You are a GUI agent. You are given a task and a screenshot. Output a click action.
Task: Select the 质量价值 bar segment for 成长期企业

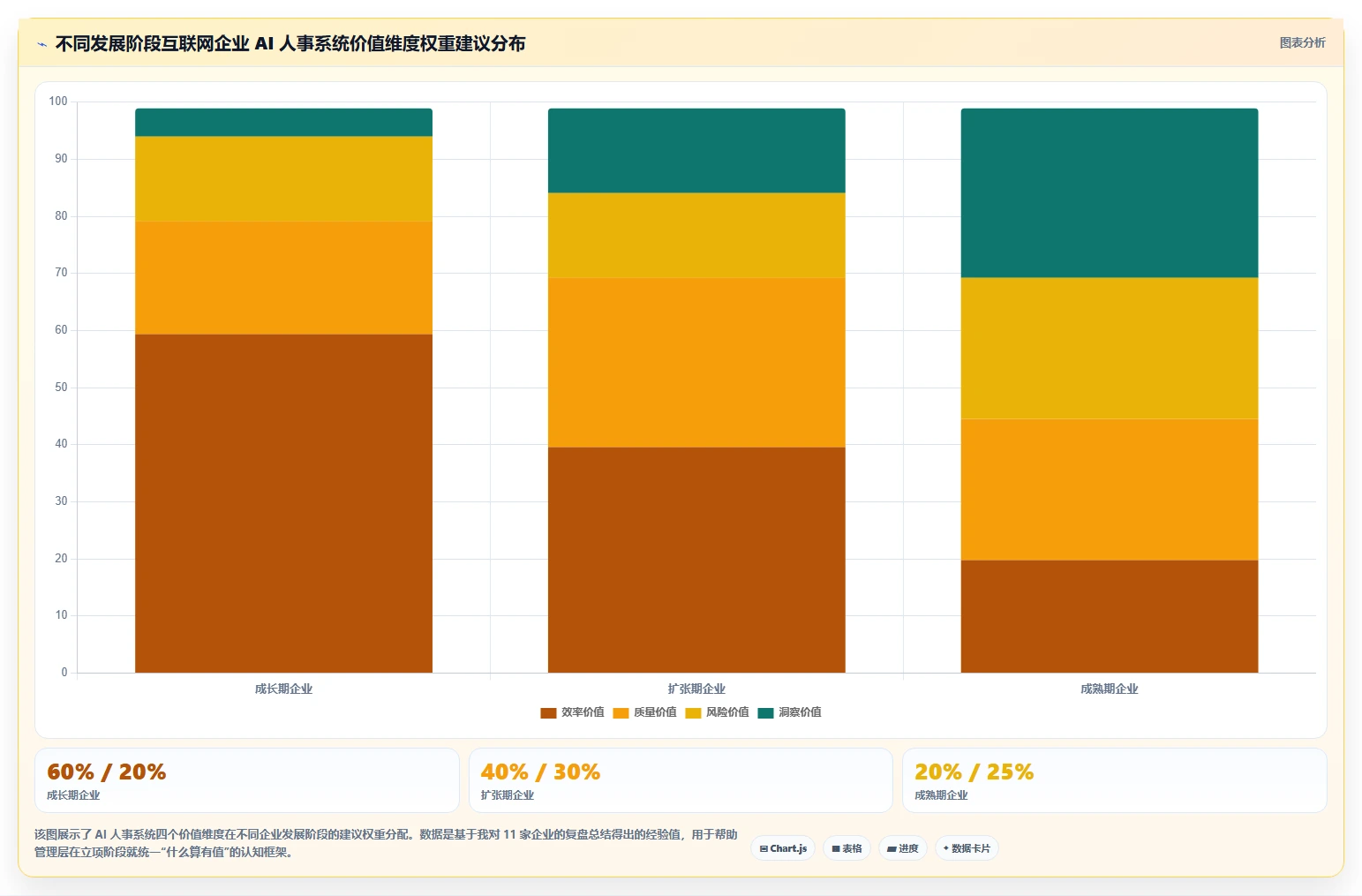(283, 278)
